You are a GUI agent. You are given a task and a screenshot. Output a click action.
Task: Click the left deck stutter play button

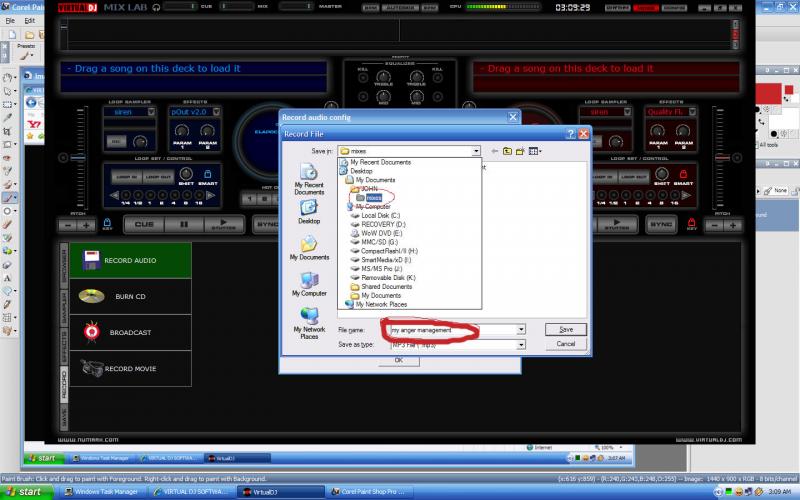point(224,224)
